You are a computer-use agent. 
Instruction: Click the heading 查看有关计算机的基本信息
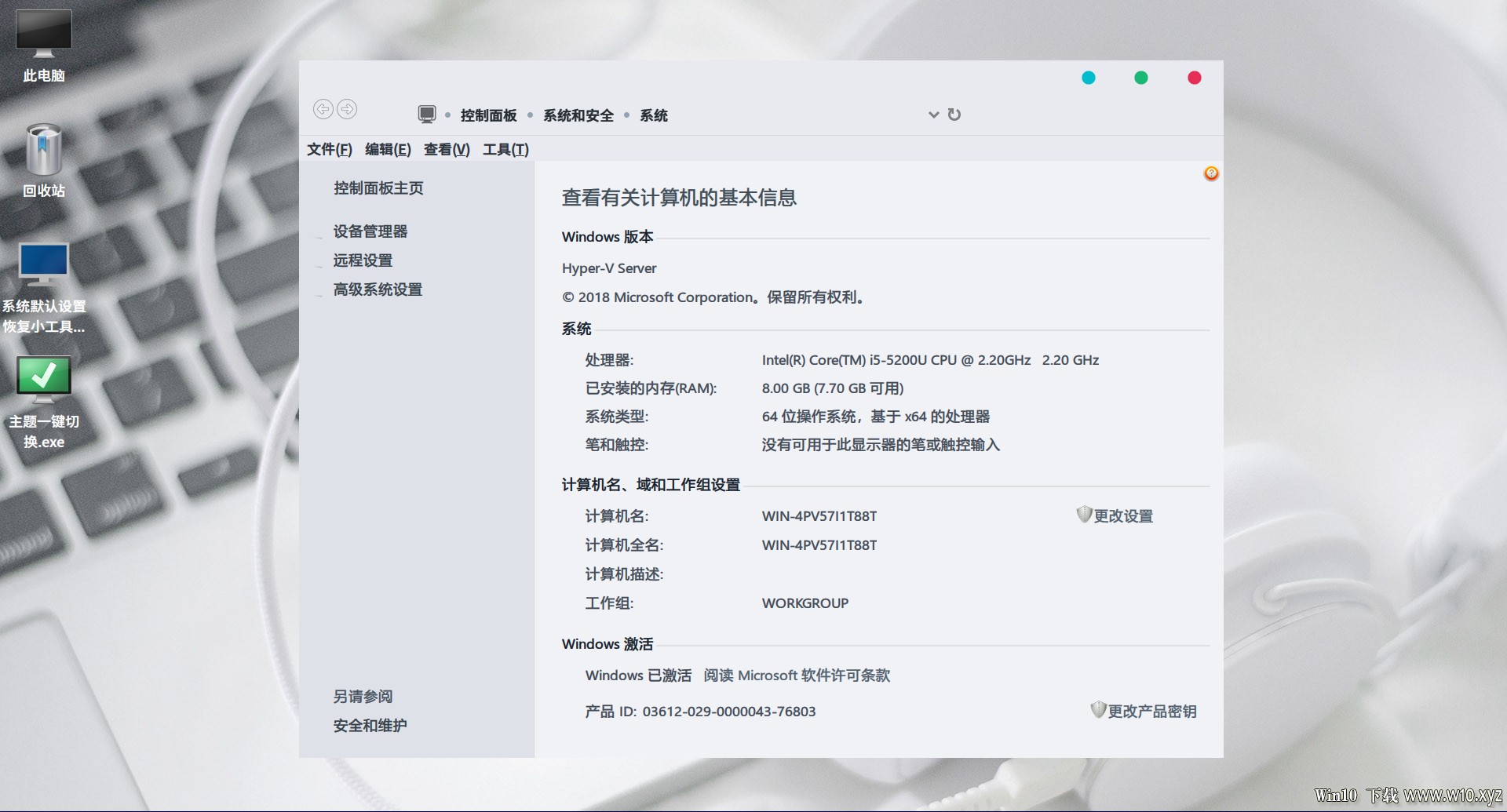679,198
